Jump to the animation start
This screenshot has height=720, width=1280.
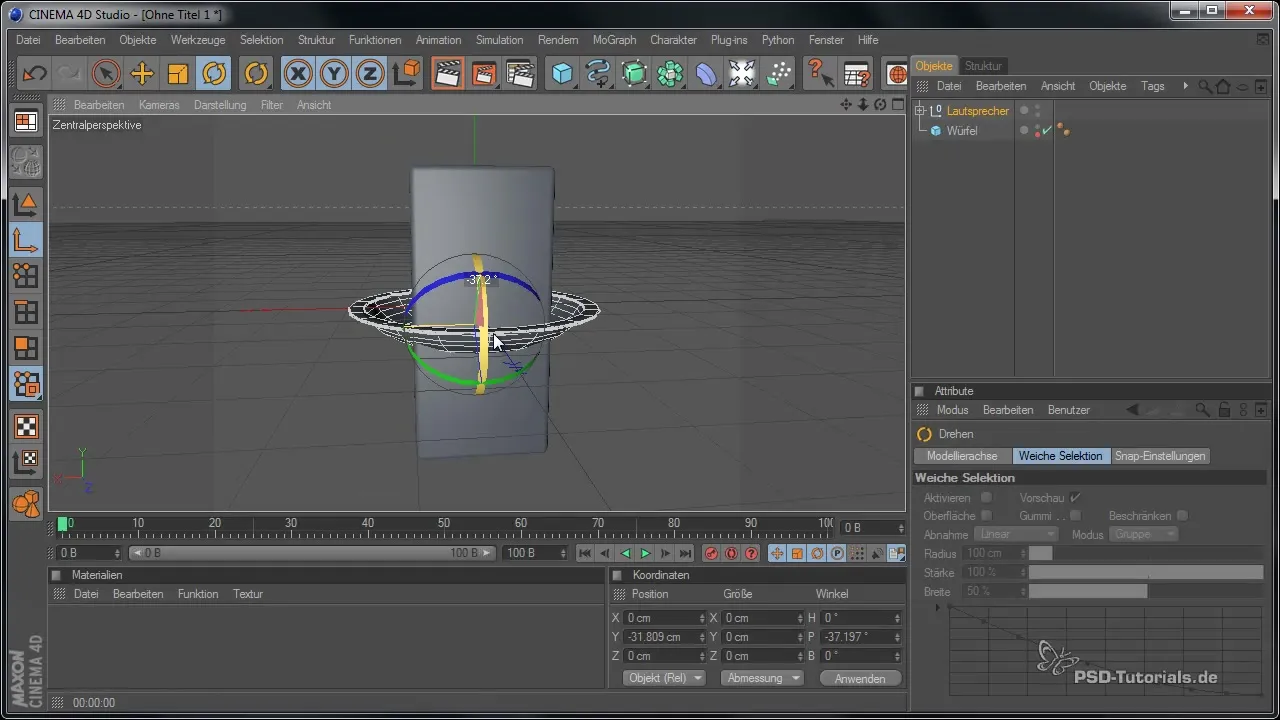585,553
